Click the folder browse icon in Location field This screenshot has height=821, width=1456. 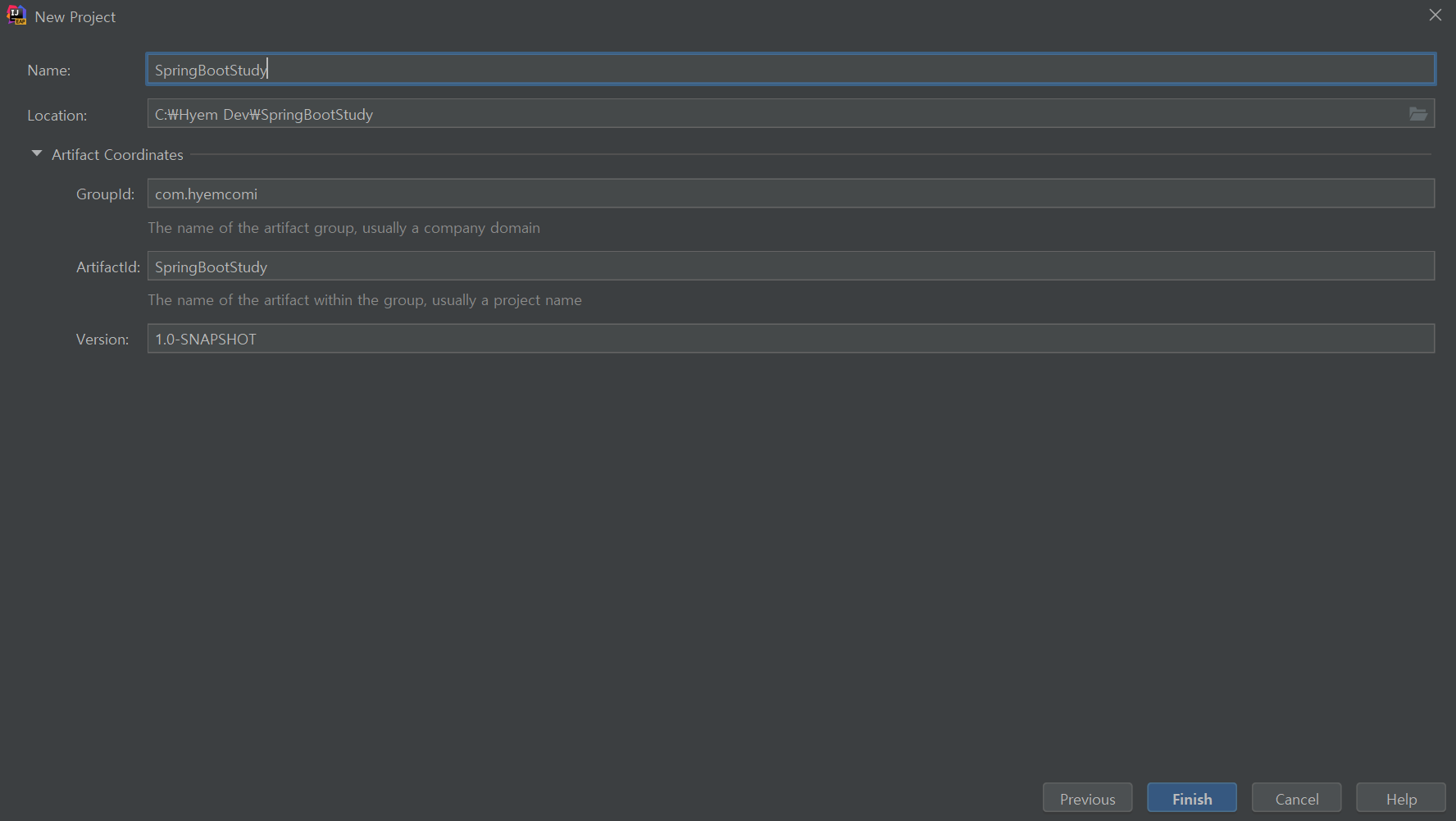(1418, 114)
